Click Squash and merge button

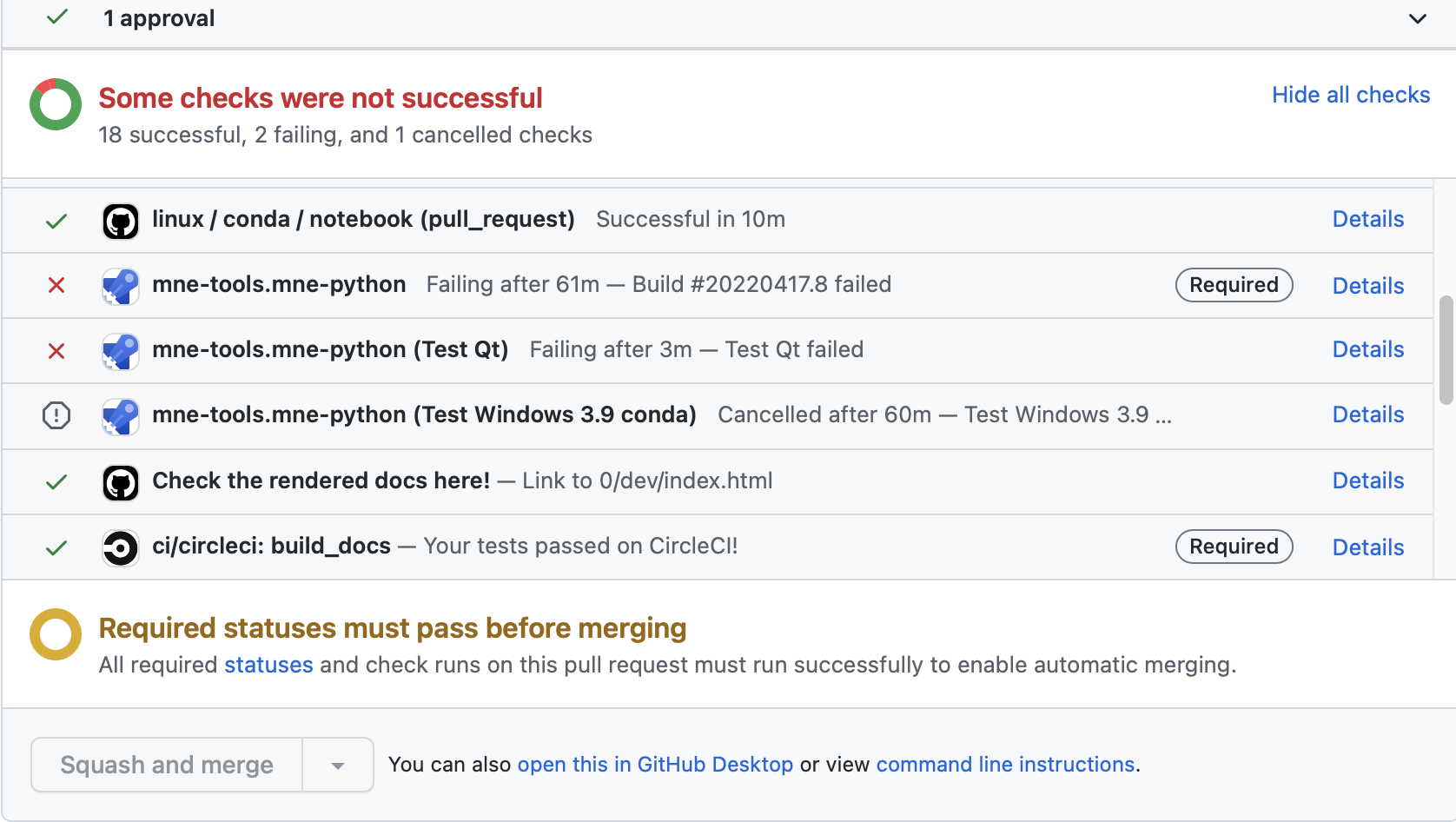tap(167, 765)
